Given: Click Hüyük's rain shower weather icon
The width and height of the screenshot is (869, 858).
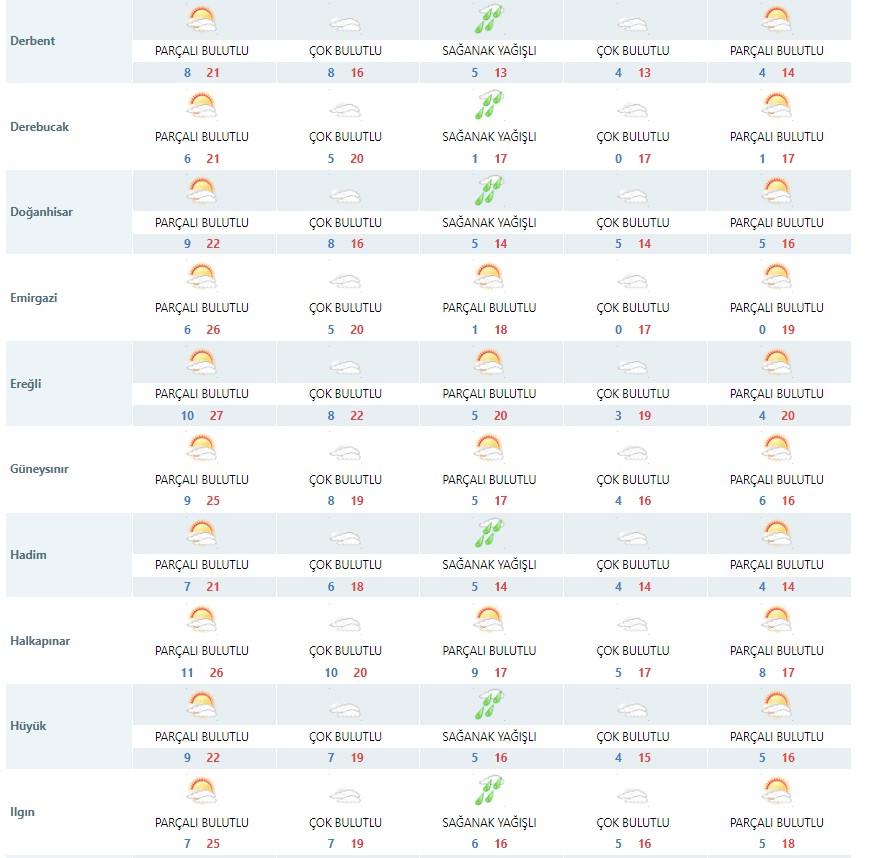Looking at the screenshot, I should pyautogui.click(x=489, y=704).
